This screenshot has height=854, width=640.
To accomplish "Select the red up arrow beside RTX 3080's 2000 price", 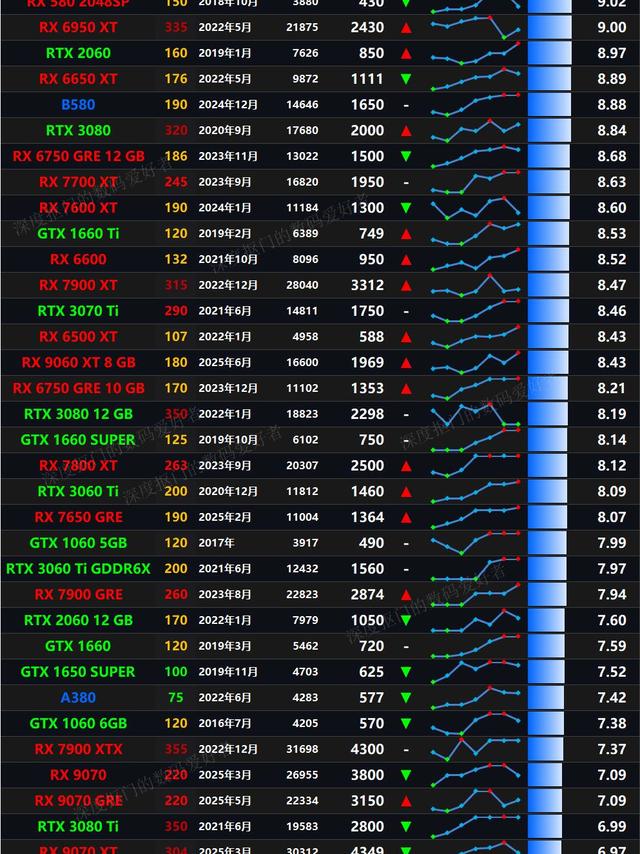I will [406, 131].
